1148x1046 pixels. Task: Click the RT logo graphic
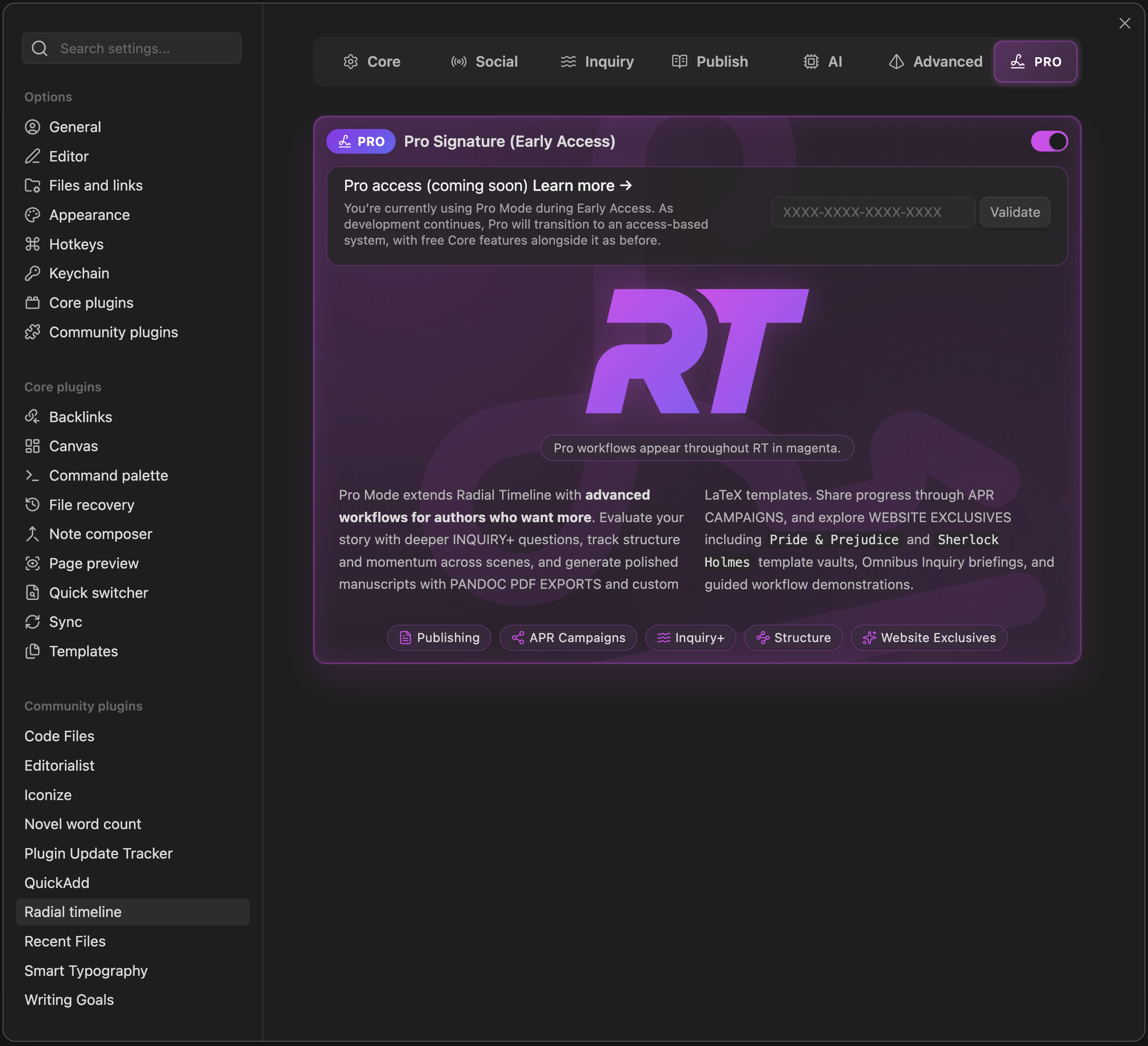[x=697, y=351]
